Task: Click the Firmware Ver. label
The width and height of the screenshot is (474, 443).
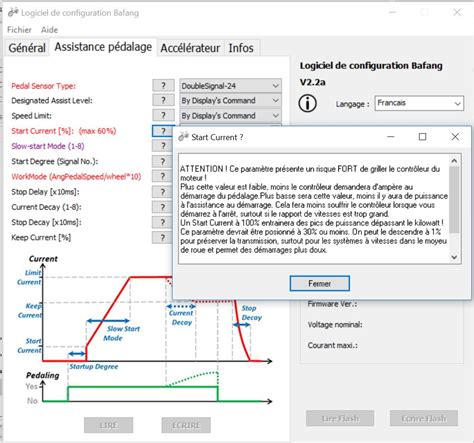Action: (x=332, y=304)
